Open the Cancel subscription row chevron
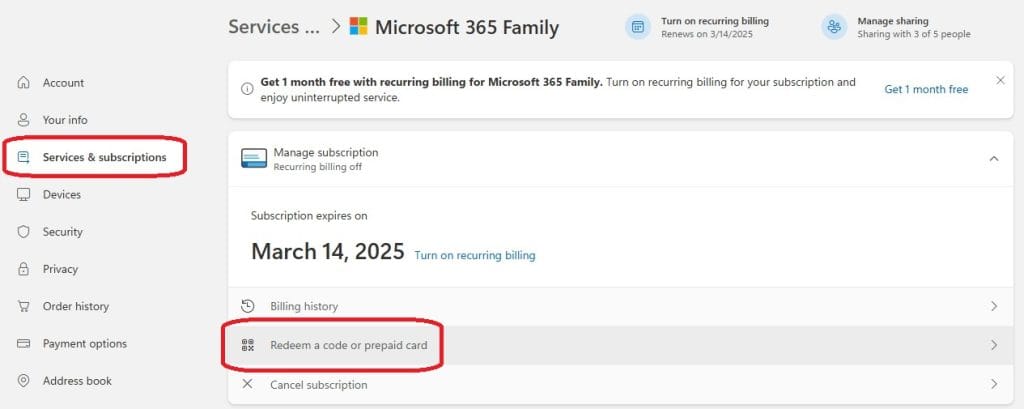 (994, 384)
